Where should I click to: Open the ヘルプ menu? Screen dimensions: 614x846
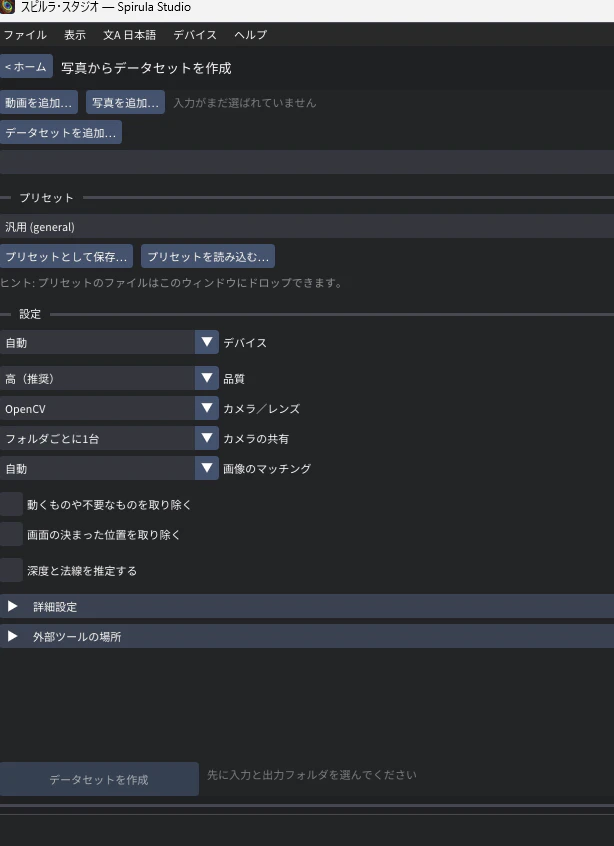tap(250, 35)
